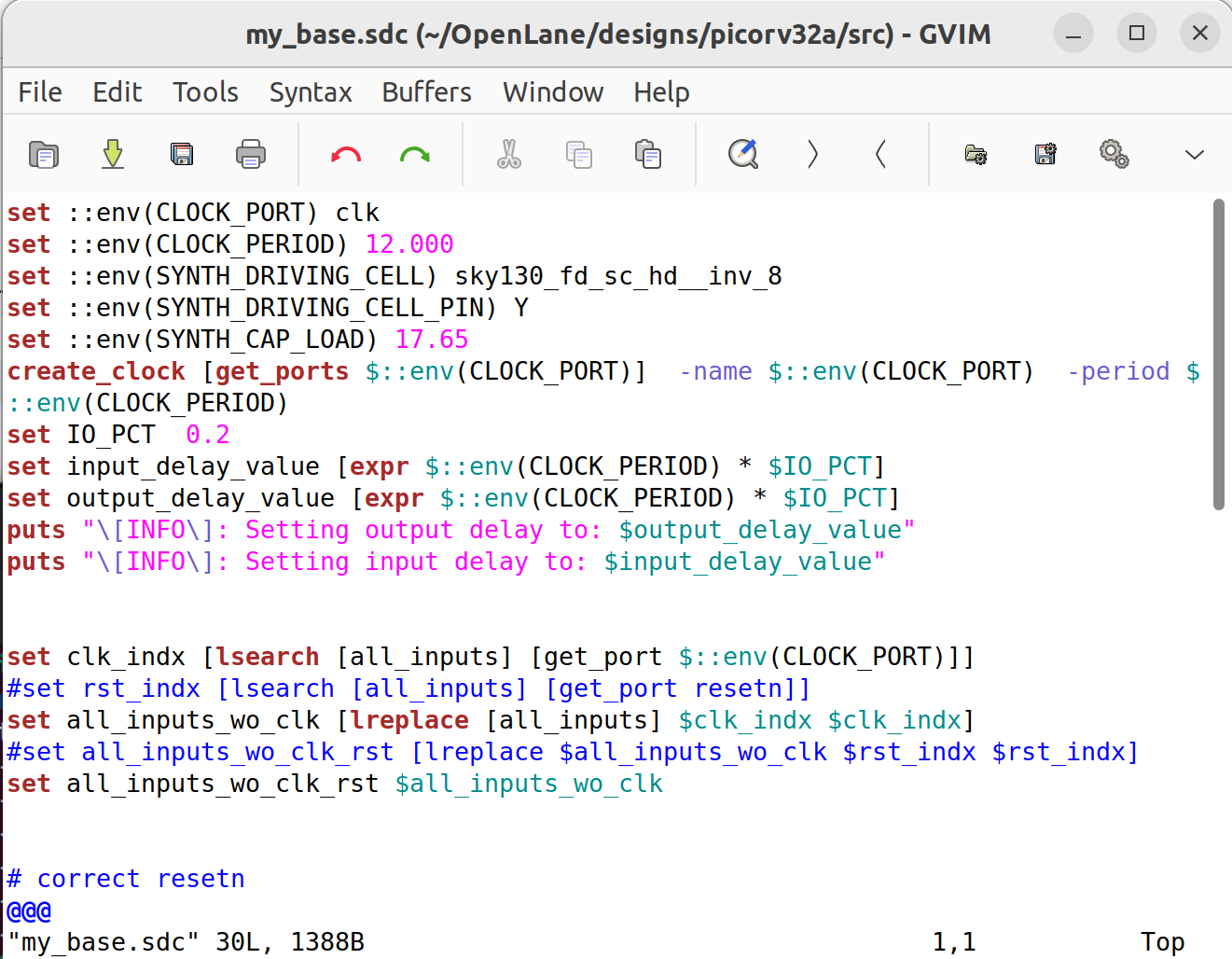Click the Paste toolbar icon
The image size is (1232, 959).
[x=648, y=154]
